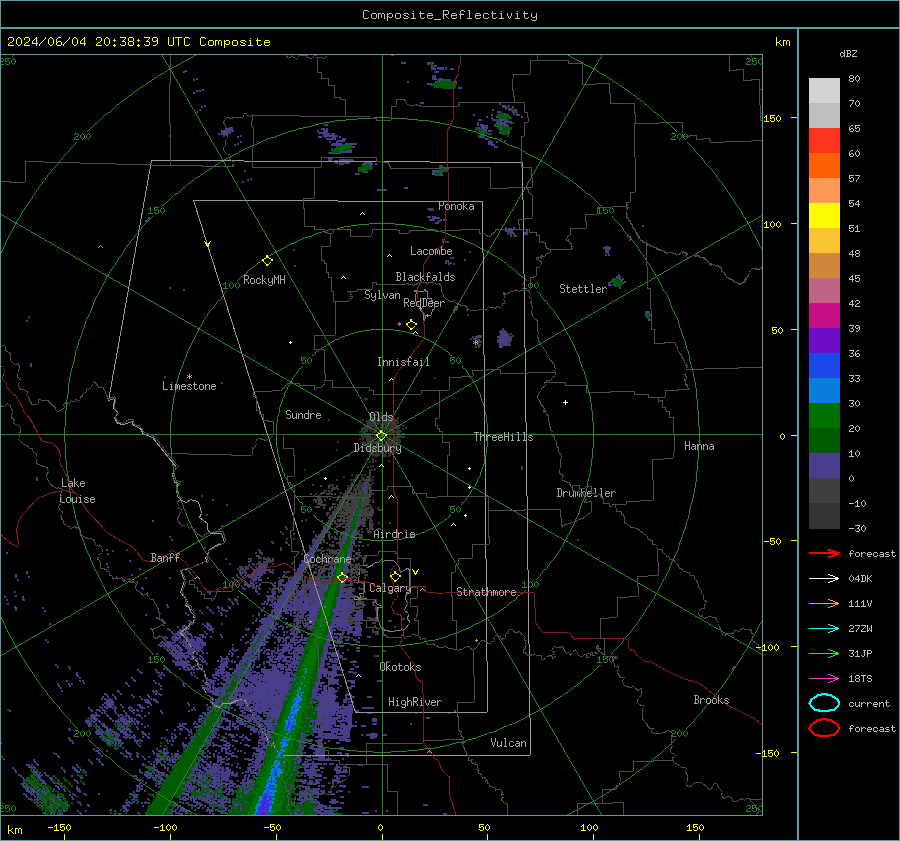This screenshot has height=841, width=900.
Task: Click the red forecast ellipse legend icon
Action: pyautogui.click(x=824, y=728)
